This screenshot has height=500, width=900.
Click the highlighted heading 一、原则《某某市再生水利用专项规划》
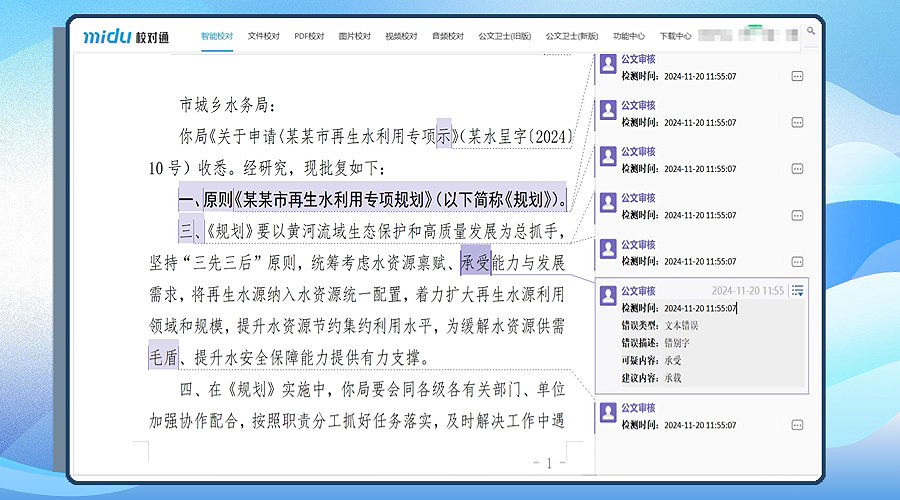[373, 199]
